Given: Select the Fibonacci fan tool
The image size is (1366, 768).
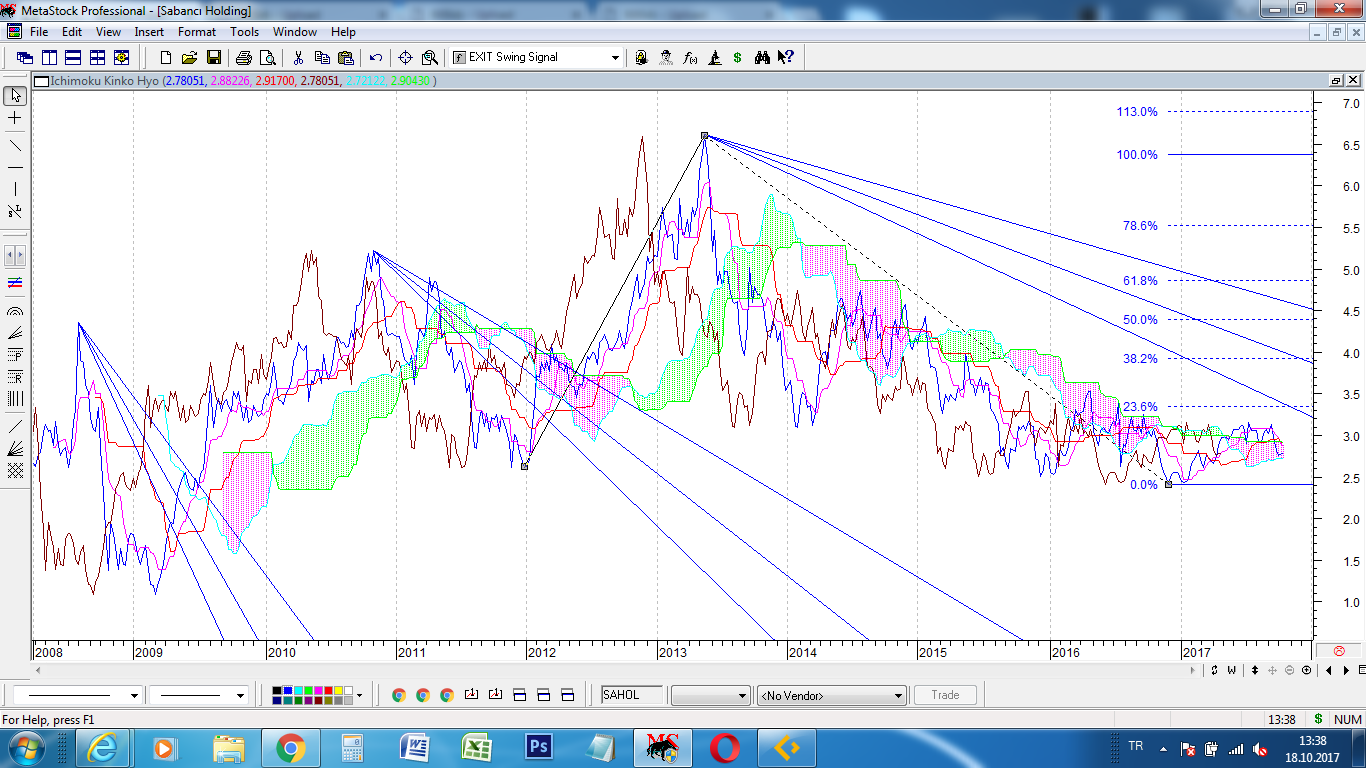Looking at the screenshot, I should pos(16,333).
